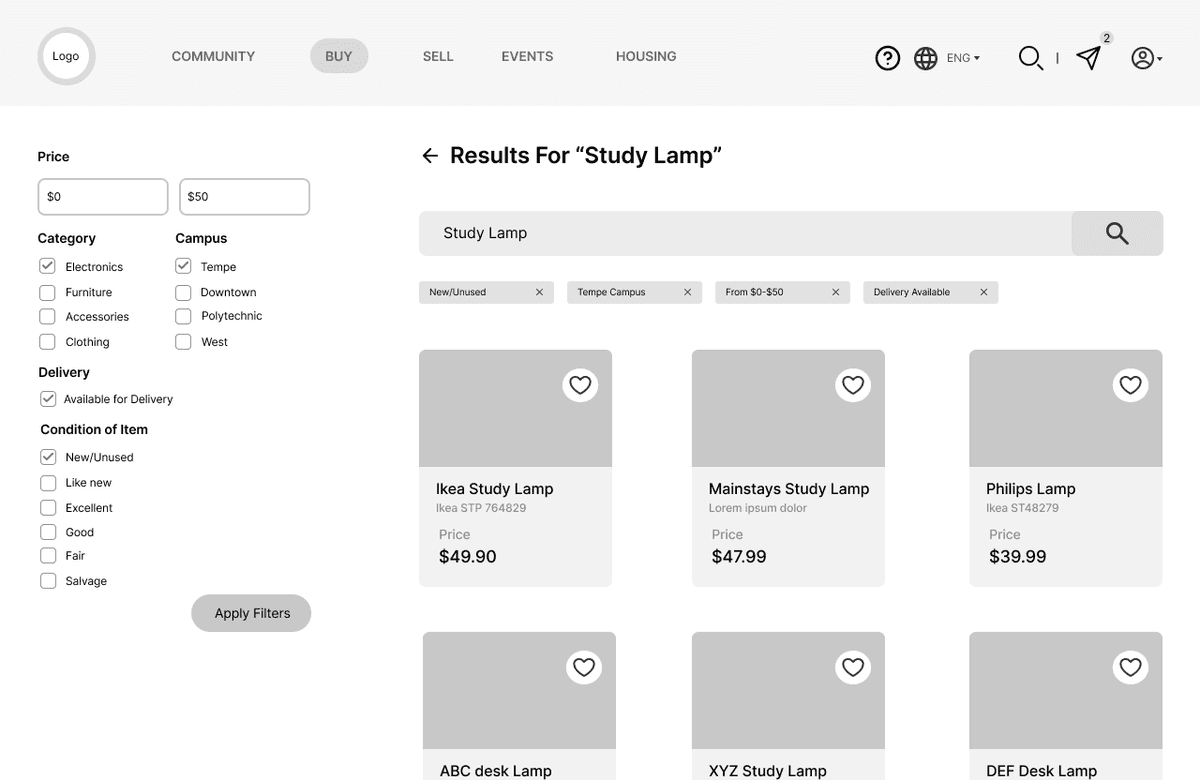Click the Ikea Study Lamp image placeholder
This screenshot has width=1200, height=780.
pos(515,408)
